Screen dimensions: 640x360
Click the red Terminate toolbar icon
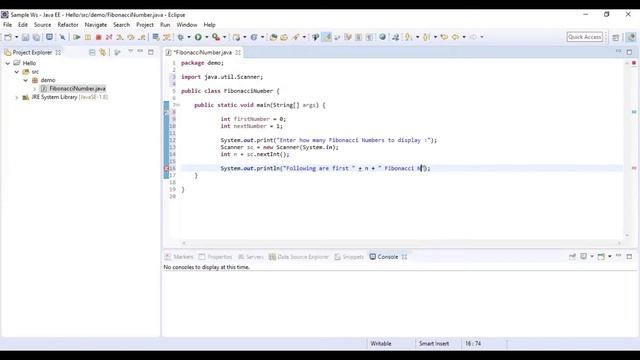tap(98, 37)
